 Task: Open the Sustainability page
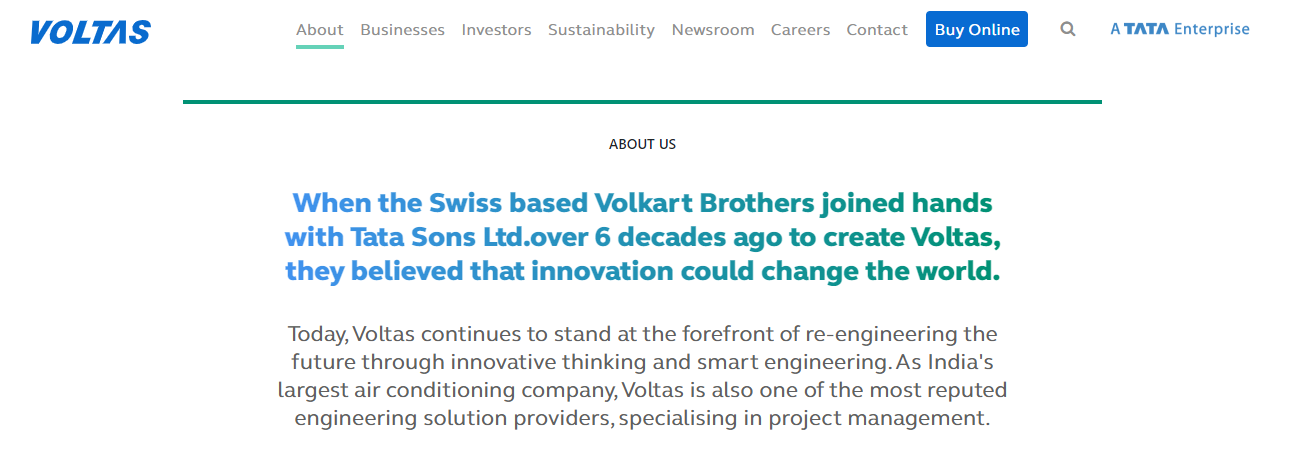[x=601, y=30]
